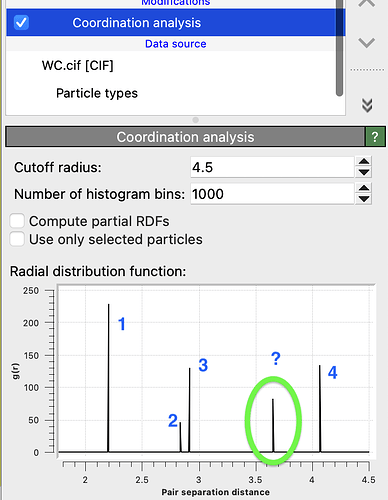Increase number of histogram bins

click(364, 188)
